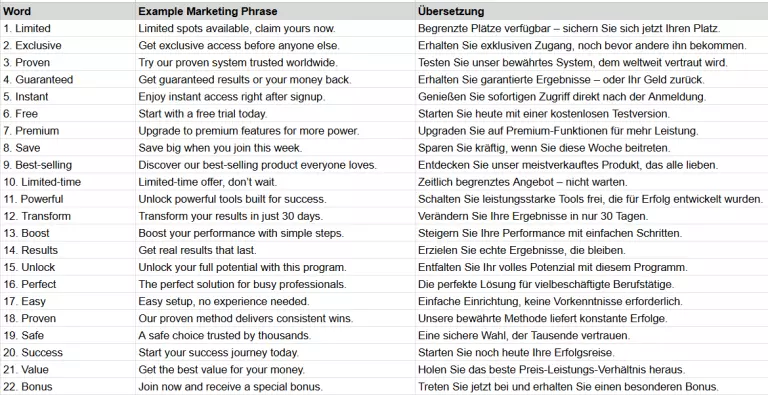Click the '22. Bonus' word cell

[x=68, y=386]
